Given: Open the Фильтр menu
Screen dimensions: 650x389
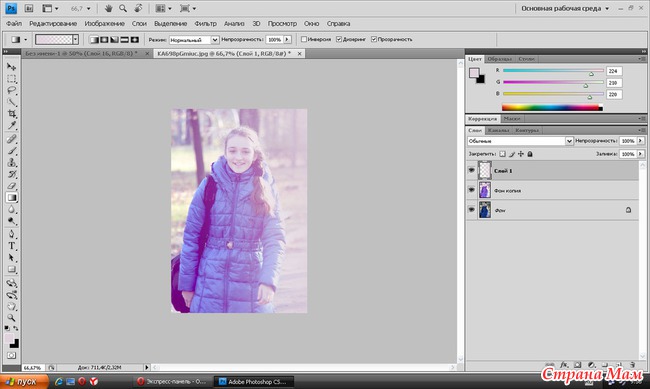Looking at the screenshot, I should click(206, 24).
